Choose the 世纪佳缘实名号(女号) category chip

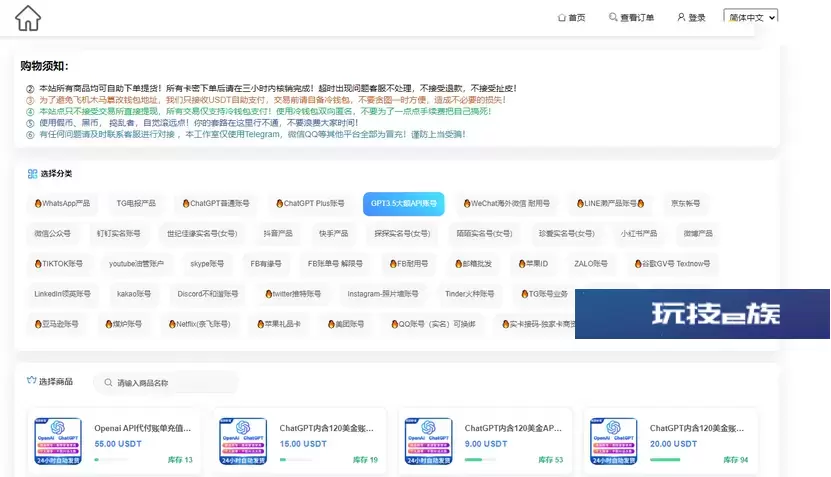pos(202,234)
